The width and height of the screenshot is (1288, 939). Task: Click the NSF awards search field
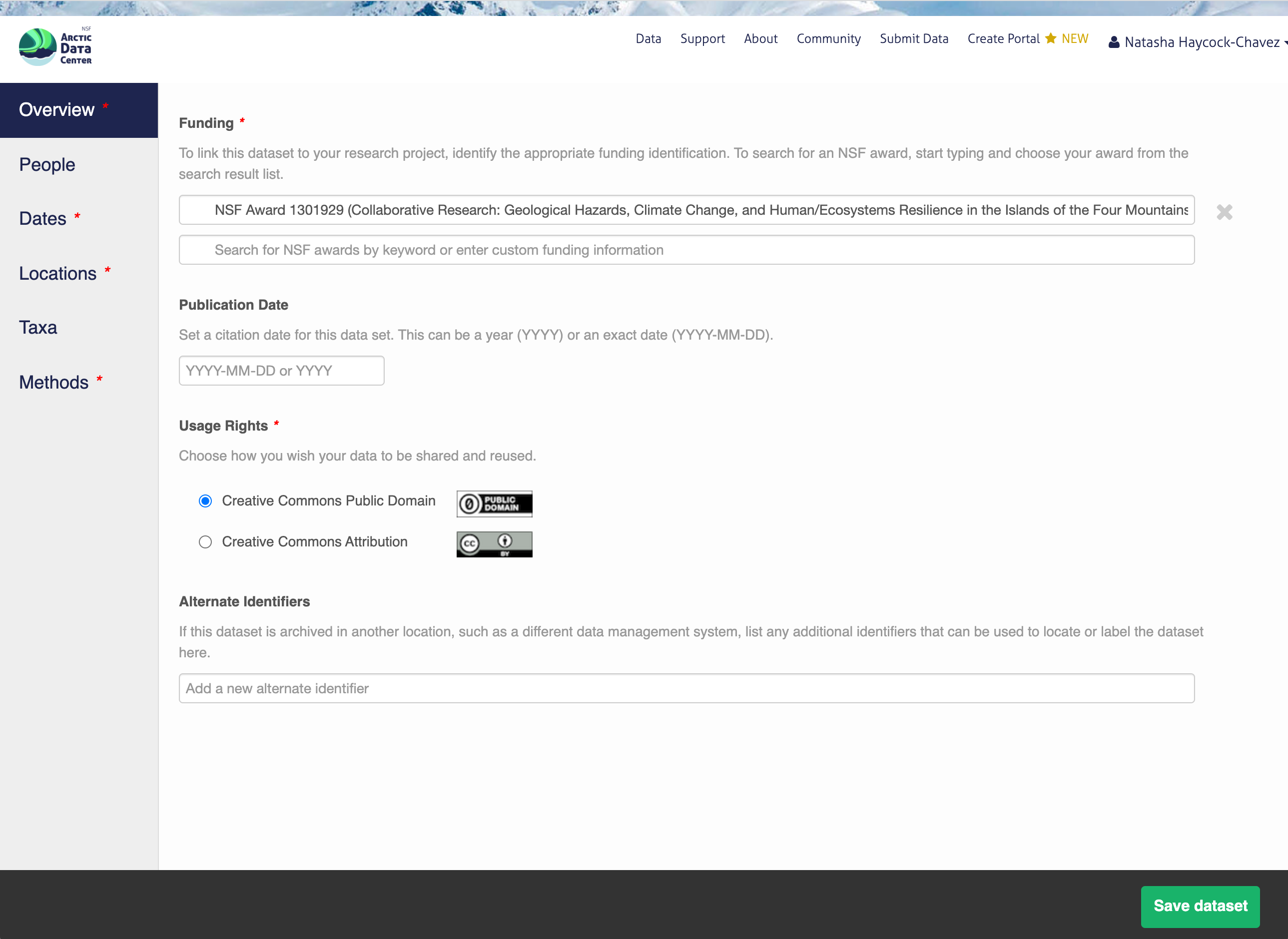point(686,250)
